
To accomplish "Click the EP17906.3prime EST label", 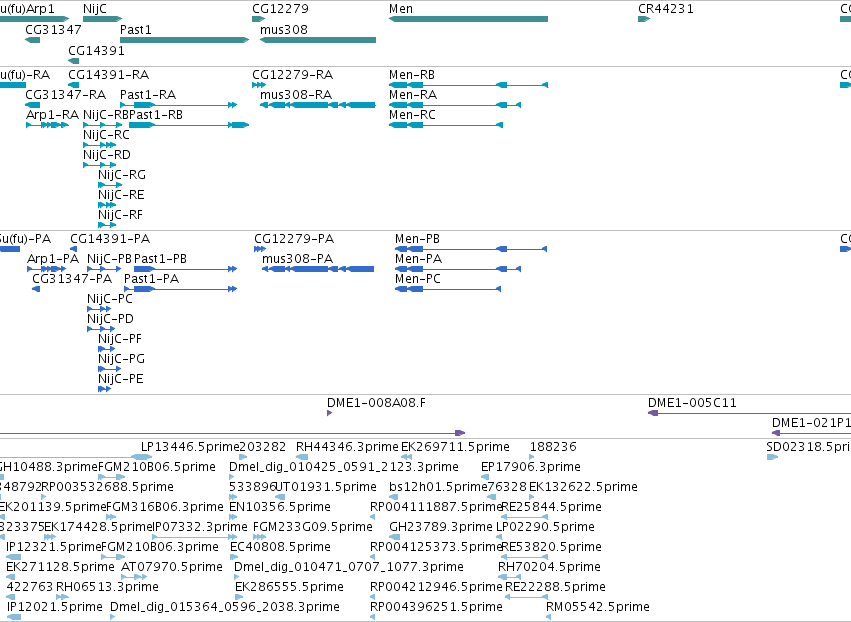I will click(531, 467).
